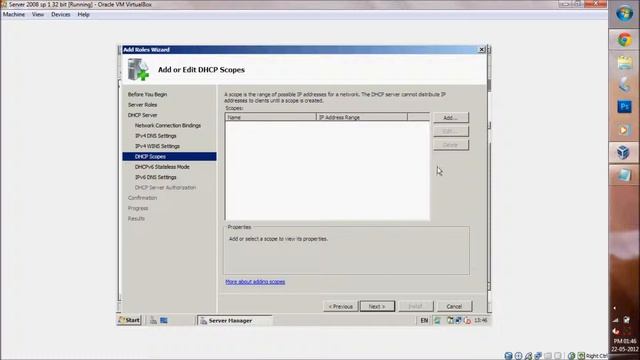The image size is (640, 360).
Task: Click the Install button
Action: coord(415,306)
